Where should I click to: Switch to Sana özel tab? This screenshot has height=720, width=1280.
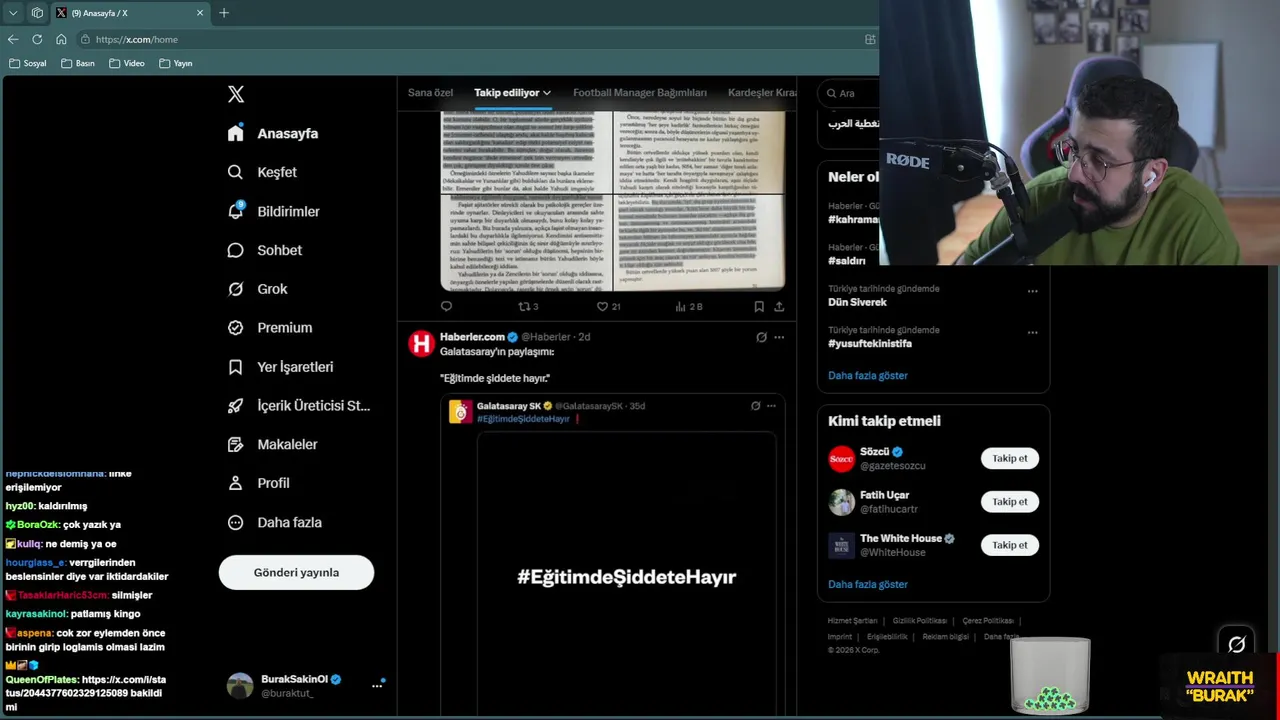click(430, 92)
